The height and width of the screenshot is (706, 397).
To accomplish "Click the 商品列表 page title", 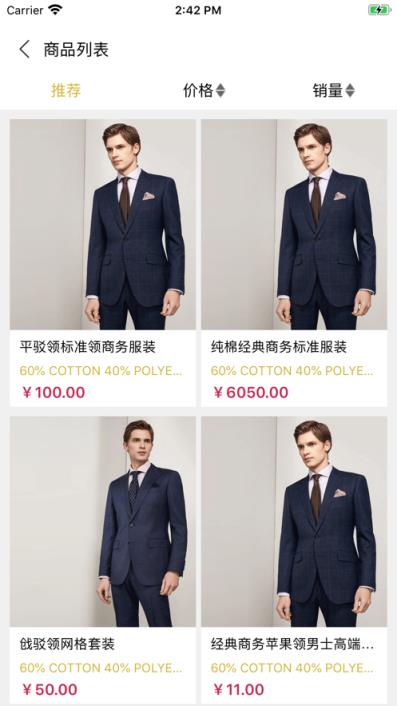I will pyautogui.click(x=76, y=50).
